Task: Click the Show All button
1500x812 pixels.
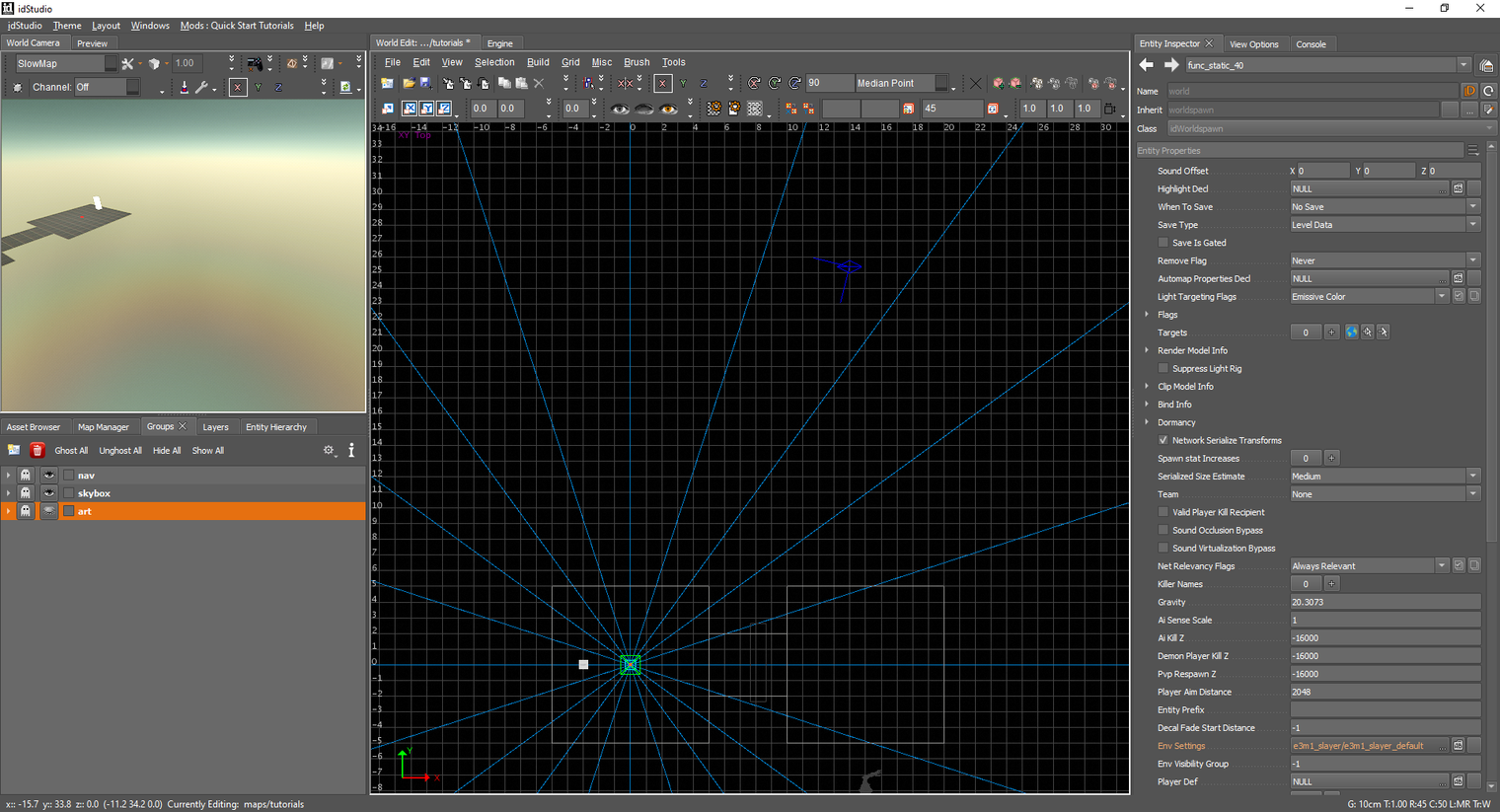Action: [x=208, y=451]
